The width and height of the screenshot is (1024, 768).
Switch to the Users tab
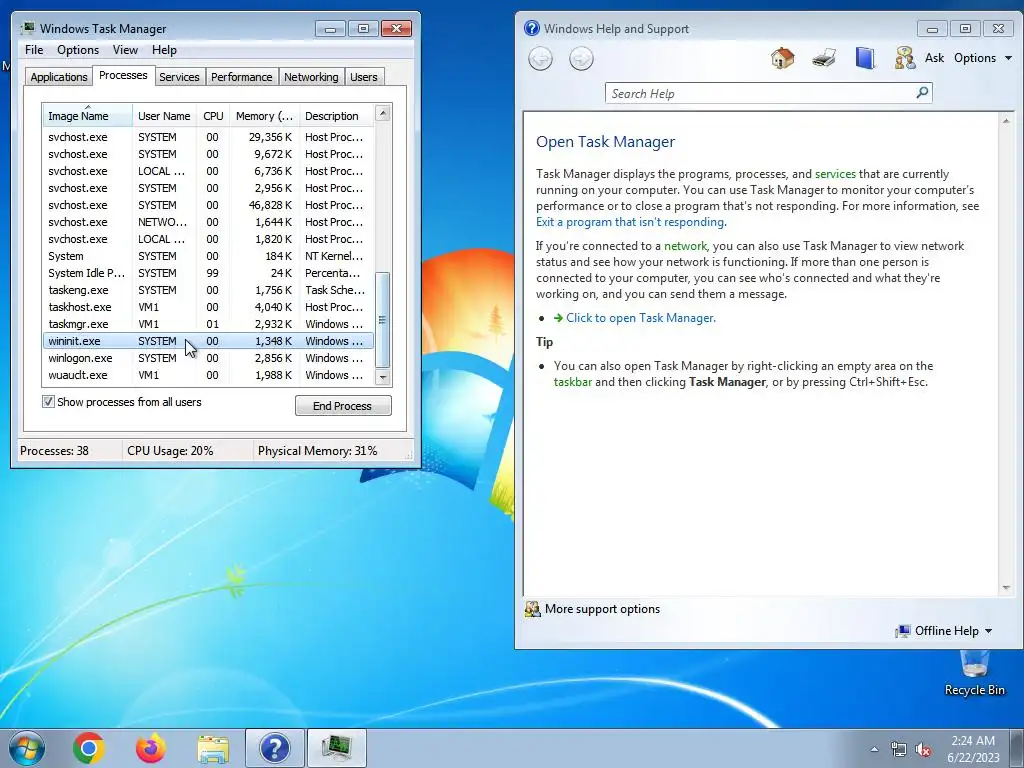363,77
